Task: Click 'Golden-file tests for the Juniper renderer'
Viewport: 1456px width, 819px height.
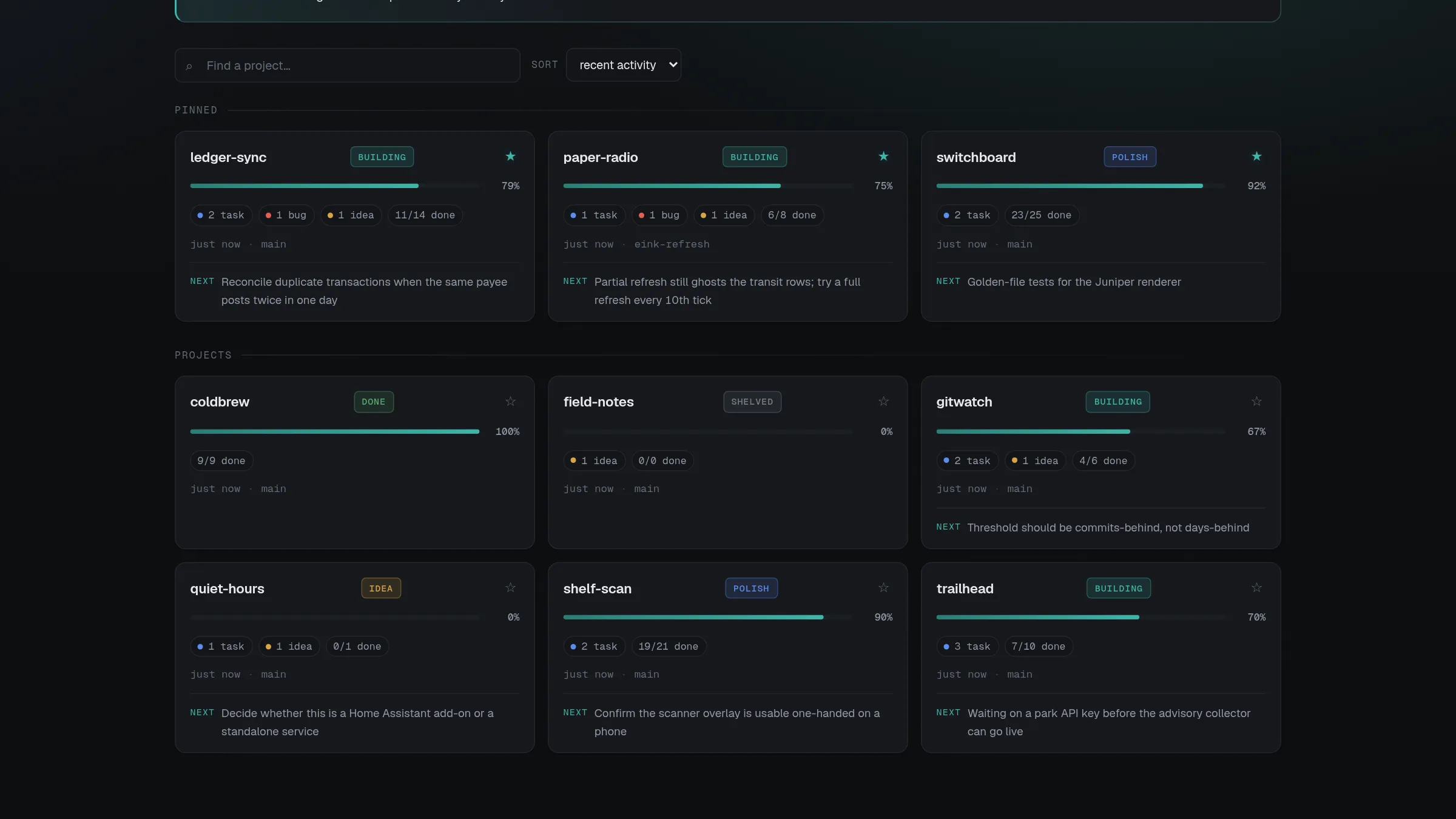Action: coord(1074,282)
